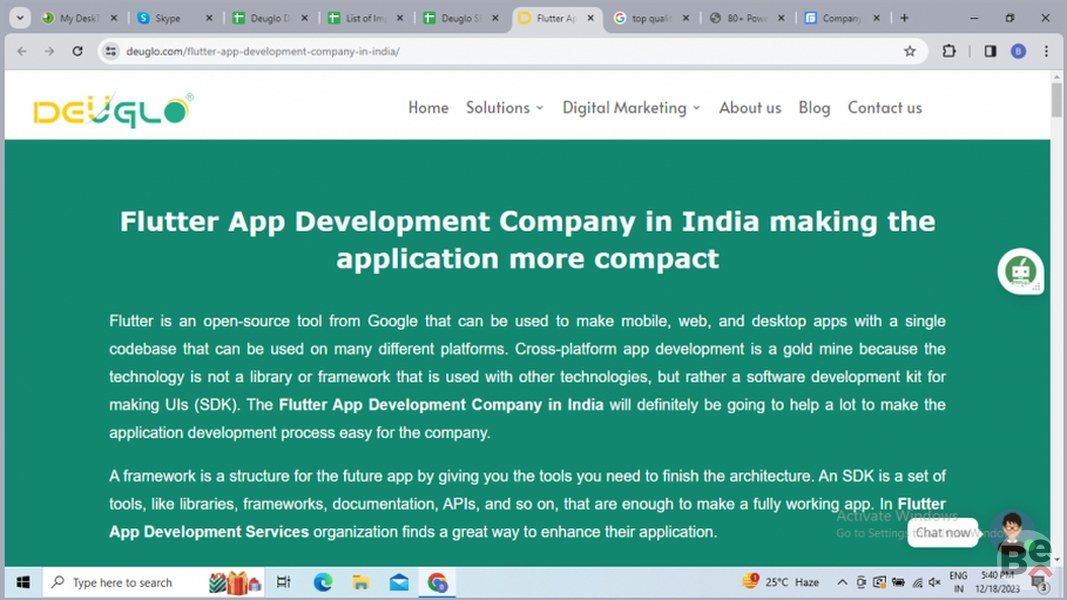This screenshot has width=1067, height=600.
Task: Open the tab search dropdown arrow
Action: [19, 18]
